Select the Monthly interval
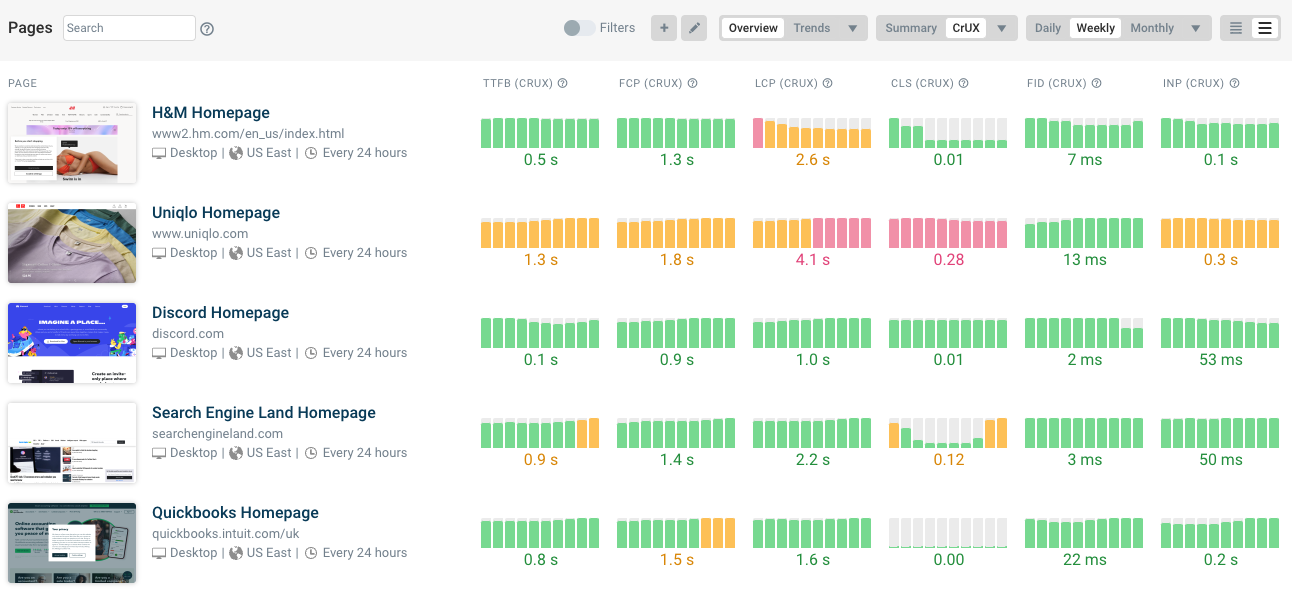Viewport: 1292px width, 594px height. pyautogui.click(x=1152, y=28)
